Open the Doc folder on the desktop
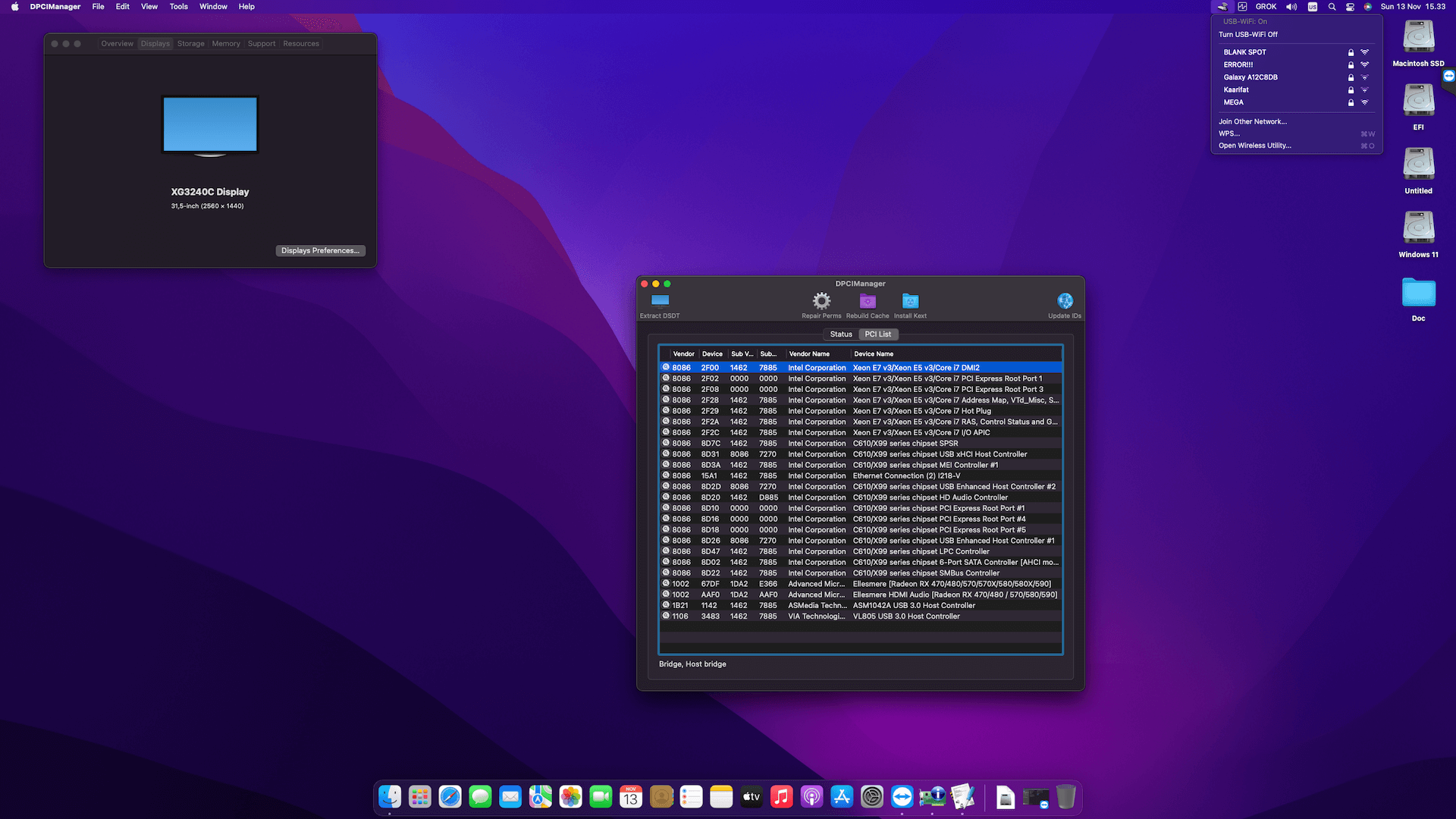This screenshot has height=819, width=1456. [1417, 292]
